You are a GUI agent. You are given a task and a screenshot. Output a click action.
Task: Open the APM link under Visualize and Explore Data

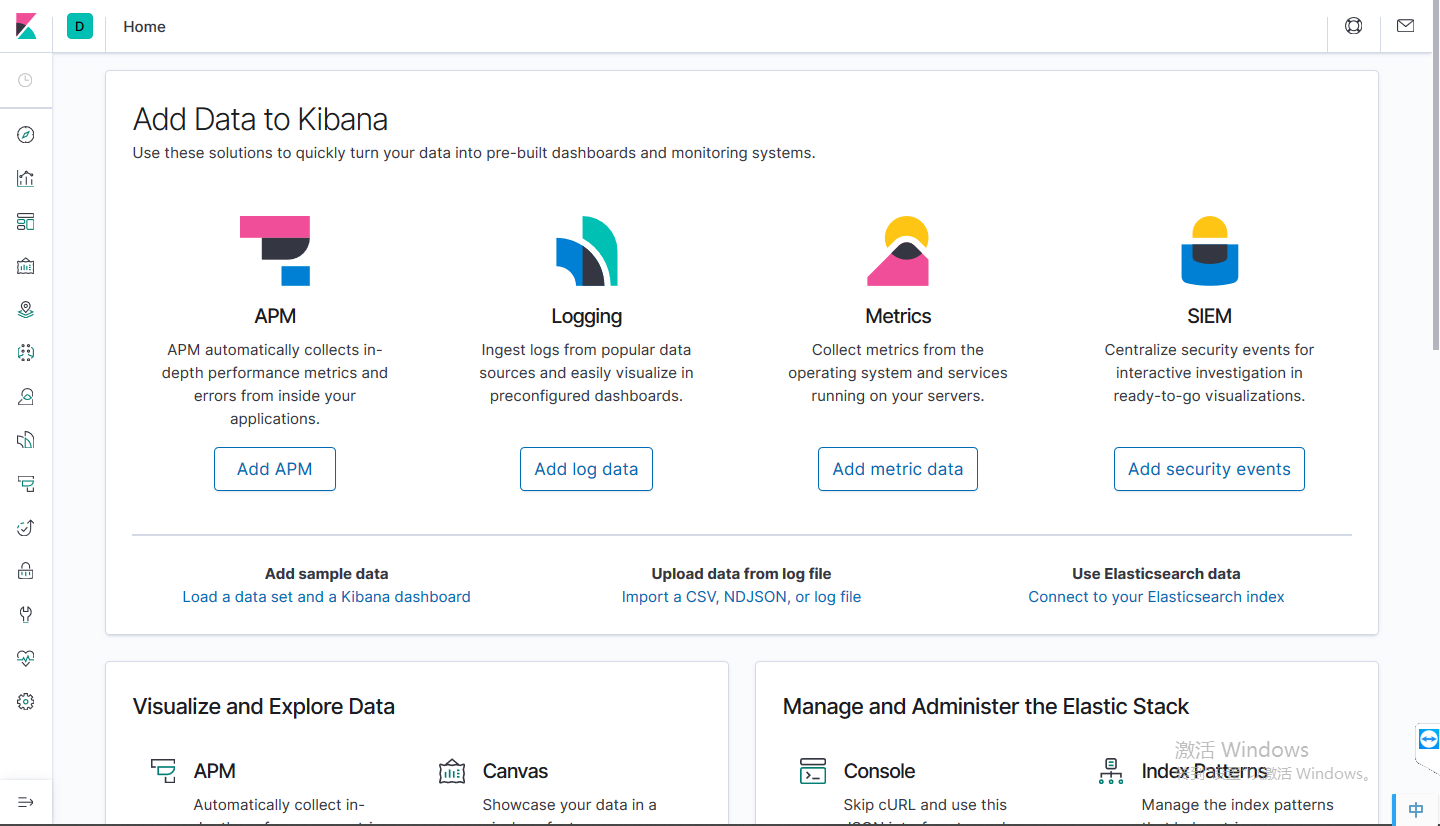(215, 771)
